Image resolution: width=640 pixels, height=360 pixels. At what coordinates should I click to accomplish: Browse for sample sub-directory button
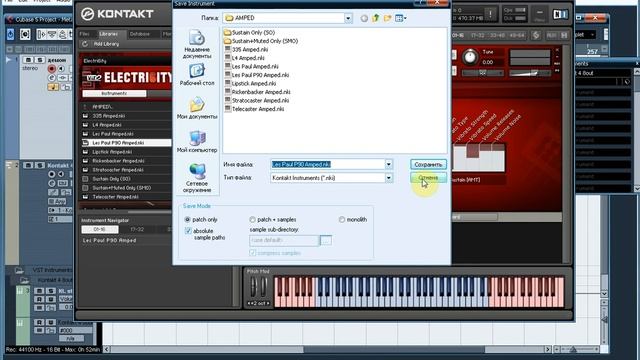[326, 240]
